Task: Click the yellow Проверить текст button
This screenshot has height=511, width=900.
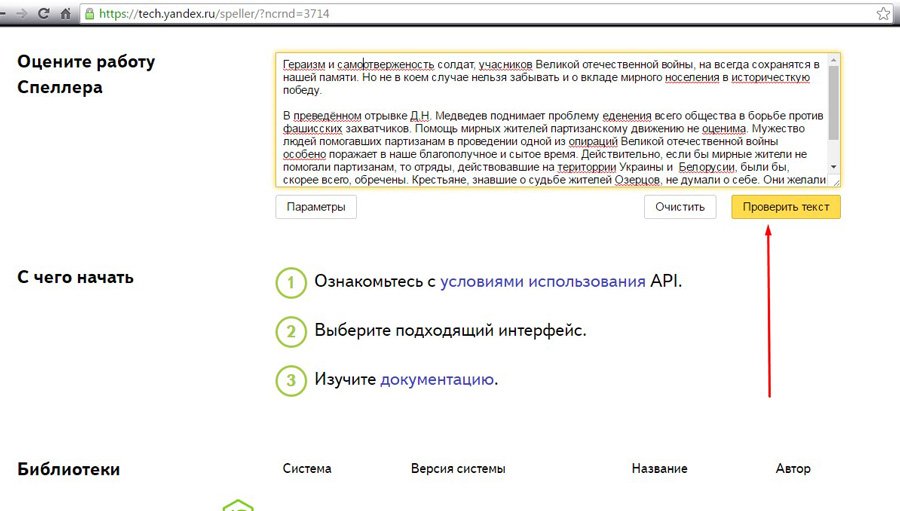Action: [x=785, y=207]
